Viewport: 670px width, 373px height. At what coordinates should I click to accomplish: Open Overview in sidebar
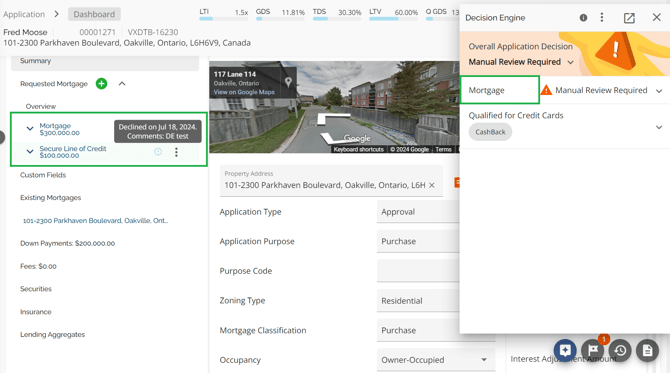(41, 106)
